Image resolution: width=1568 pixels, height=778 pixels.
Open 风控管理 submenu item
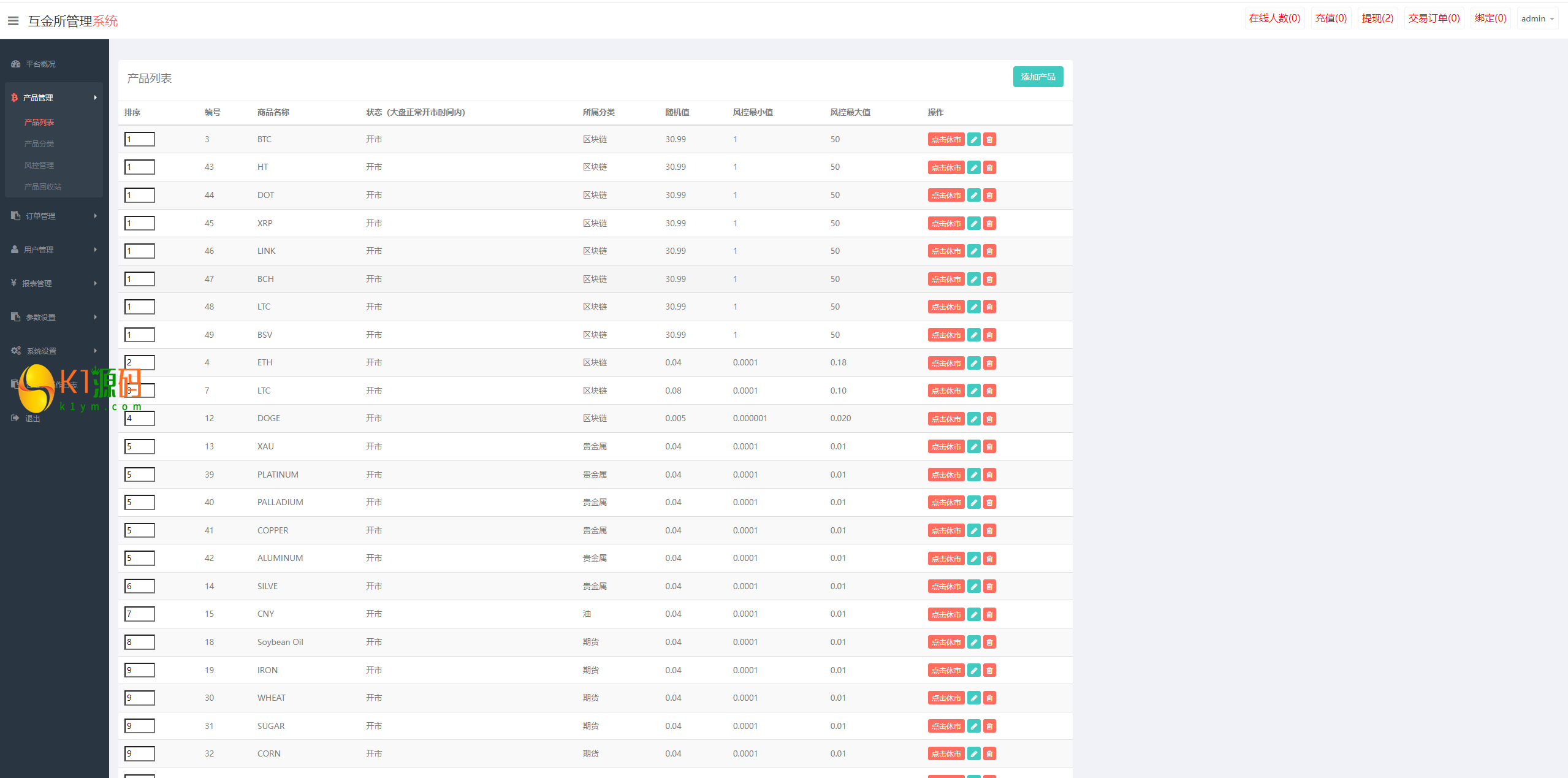click(39, 165)
